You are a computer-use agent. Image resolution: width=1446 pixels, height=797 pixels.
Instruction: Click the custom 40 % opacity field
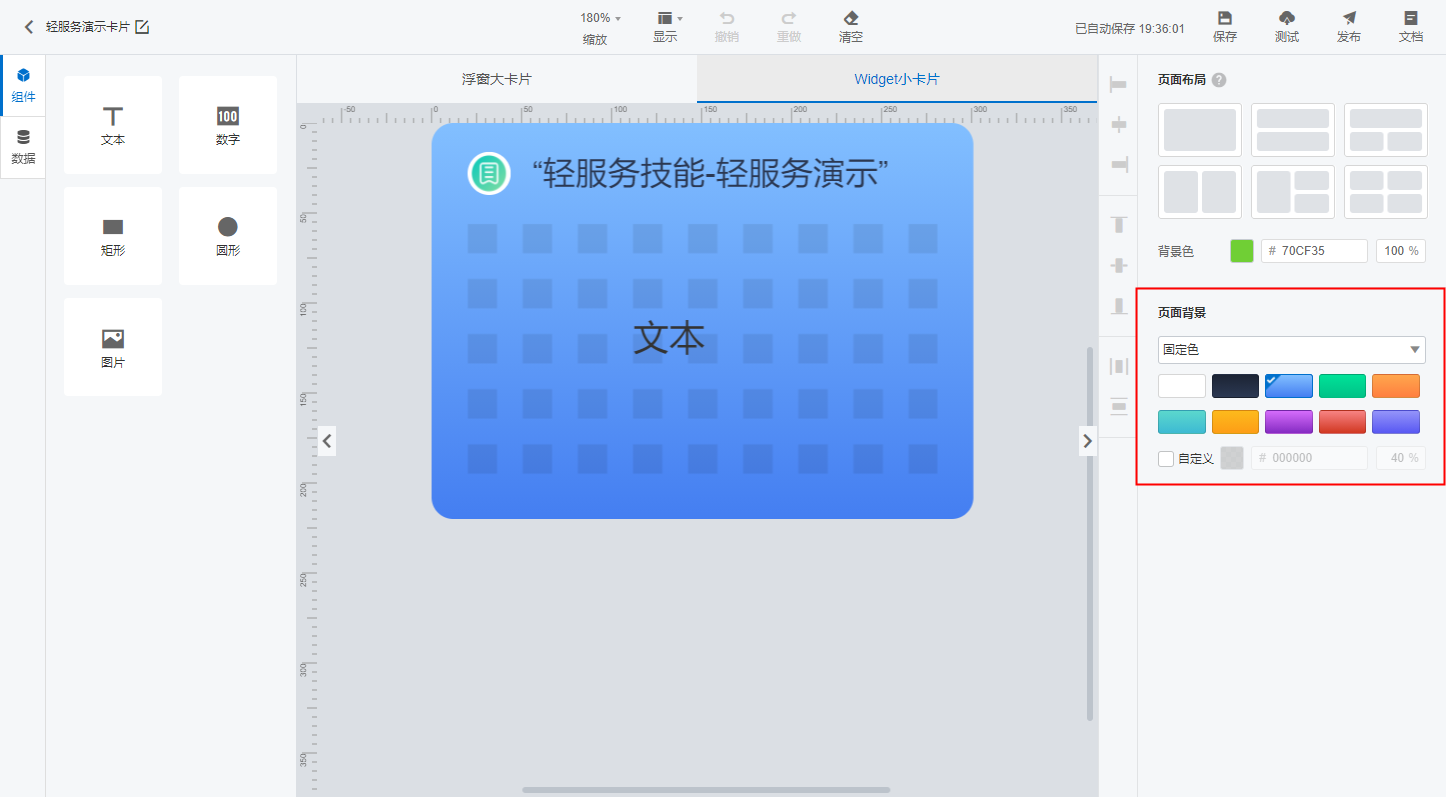(1401, 458)
